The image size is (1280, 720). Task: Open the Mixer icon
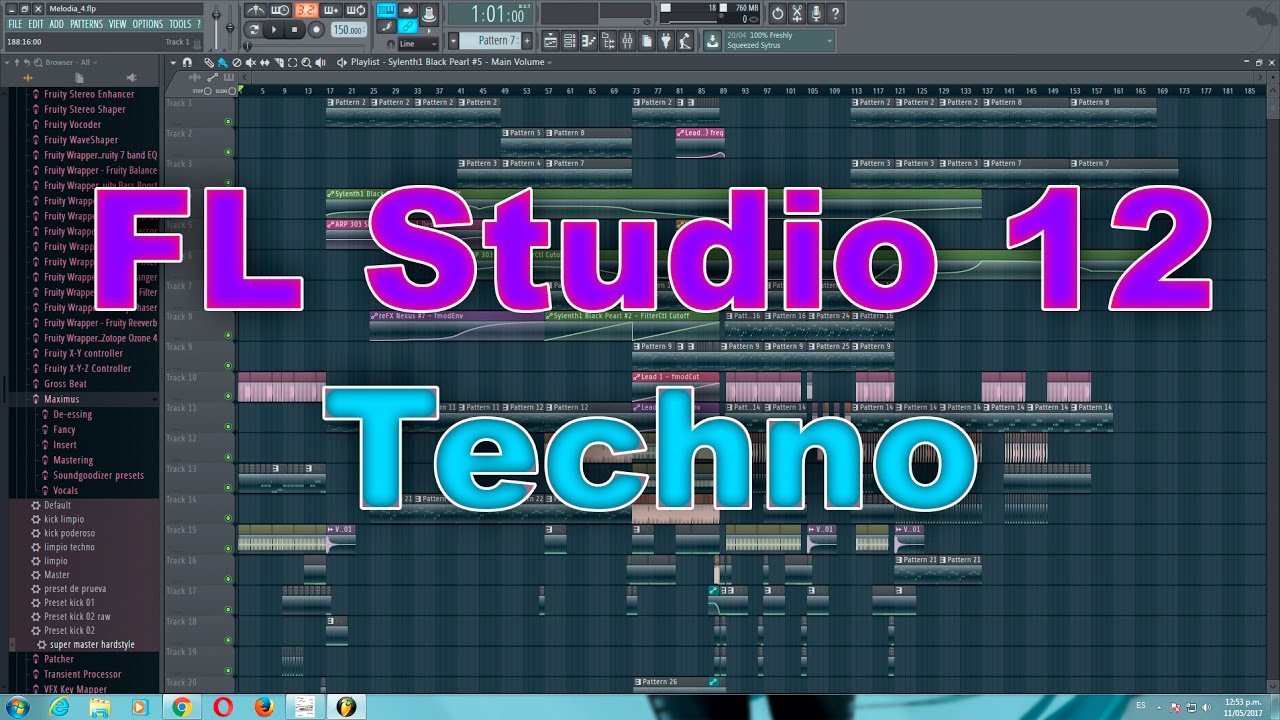pos(627,41)
